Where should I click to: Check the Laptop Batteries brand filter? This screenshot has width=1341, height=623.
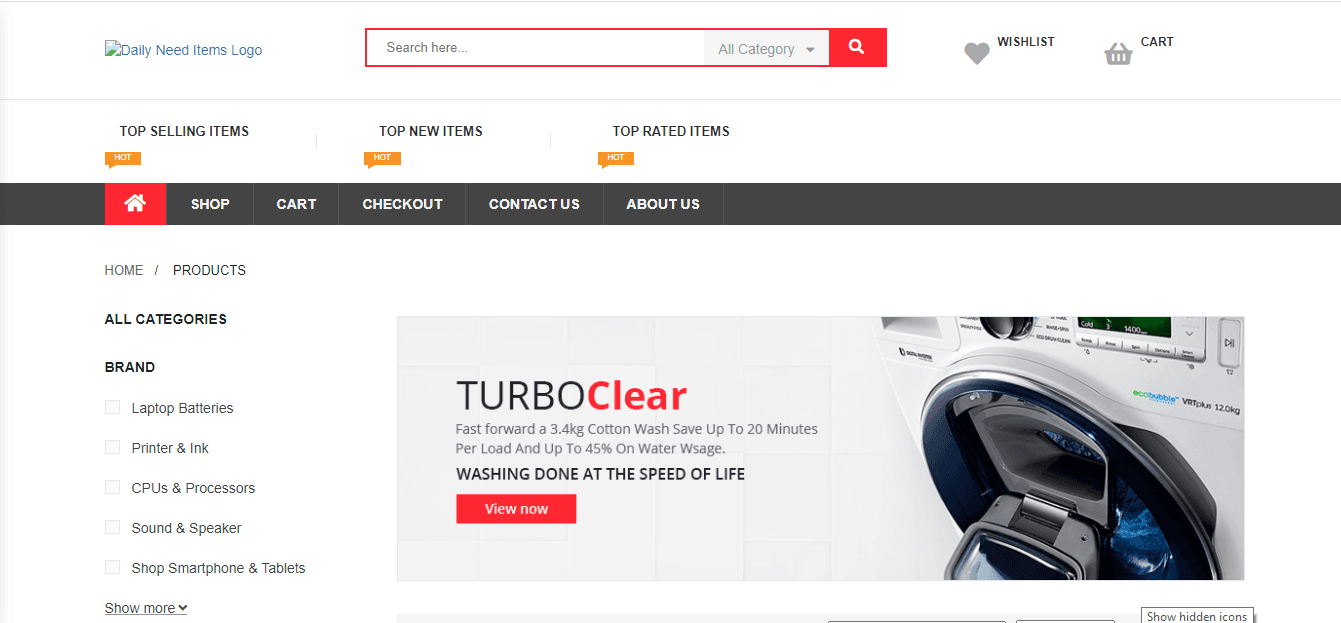[x=112, y=407]
